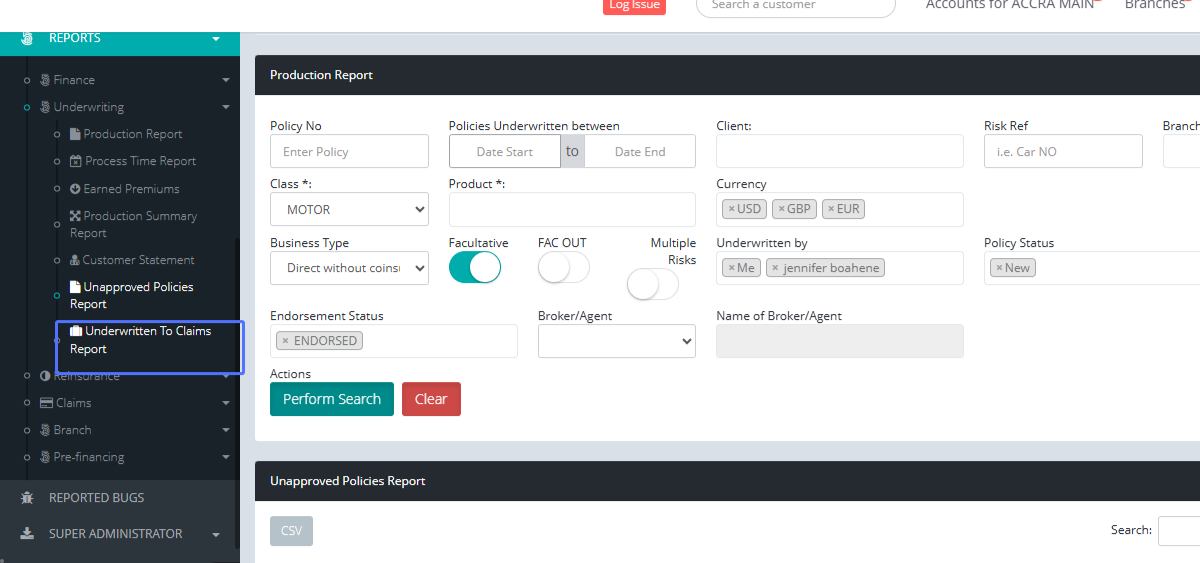Open Customer Statement in sidebar

click(x=138, y=260)
